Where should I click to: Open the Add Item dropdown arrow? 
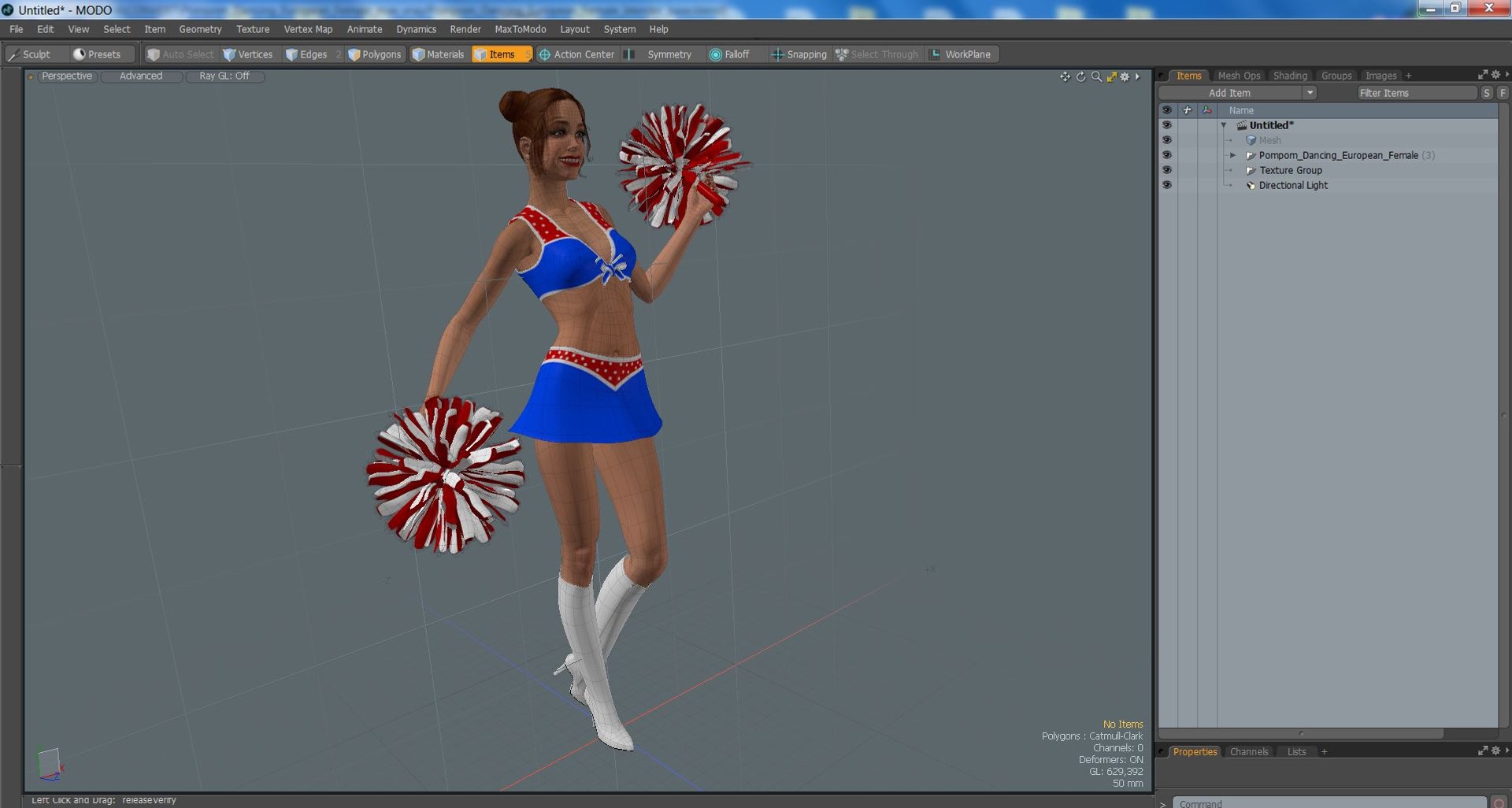[1310, 93]
